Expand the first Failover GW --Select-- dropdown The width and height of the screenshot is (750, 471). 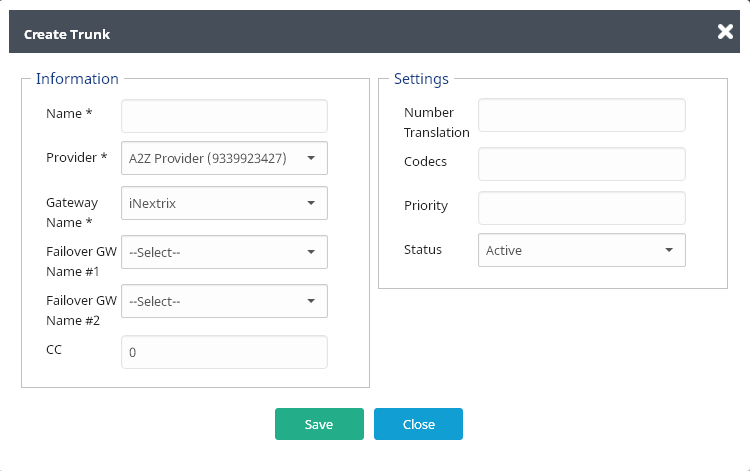click(224, 252)
